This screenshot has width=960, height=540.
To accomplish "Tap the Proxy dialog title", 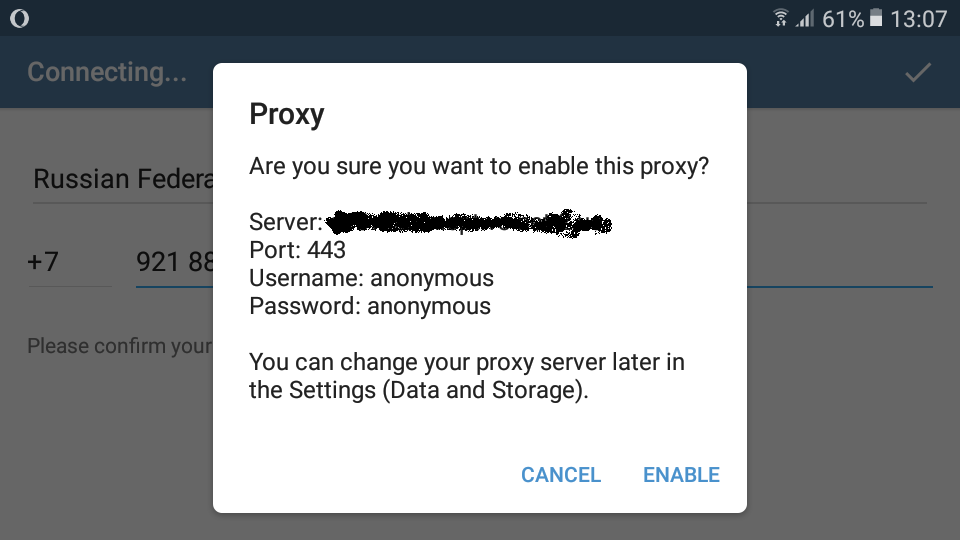I will coord(287,114).
